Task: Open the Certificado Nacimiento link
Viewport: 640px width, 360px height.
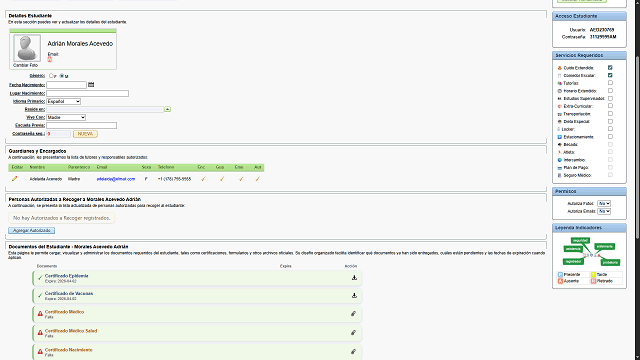Action: coord(69,350)
